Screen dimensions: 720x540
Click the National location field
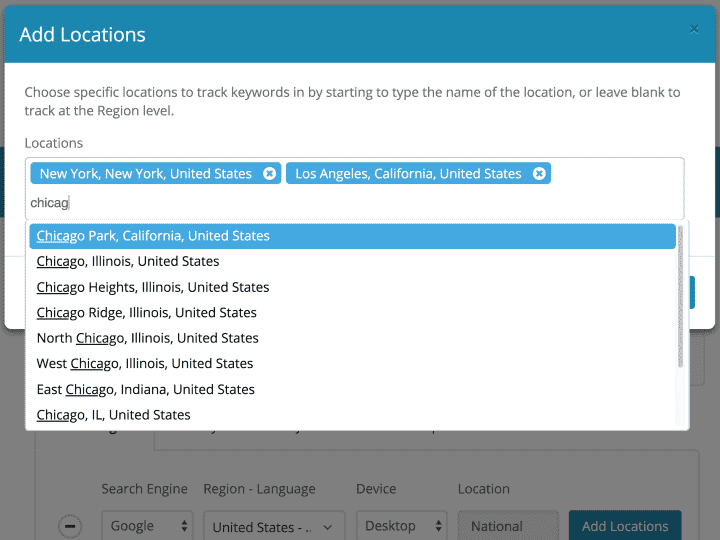[x=508, y=526]
